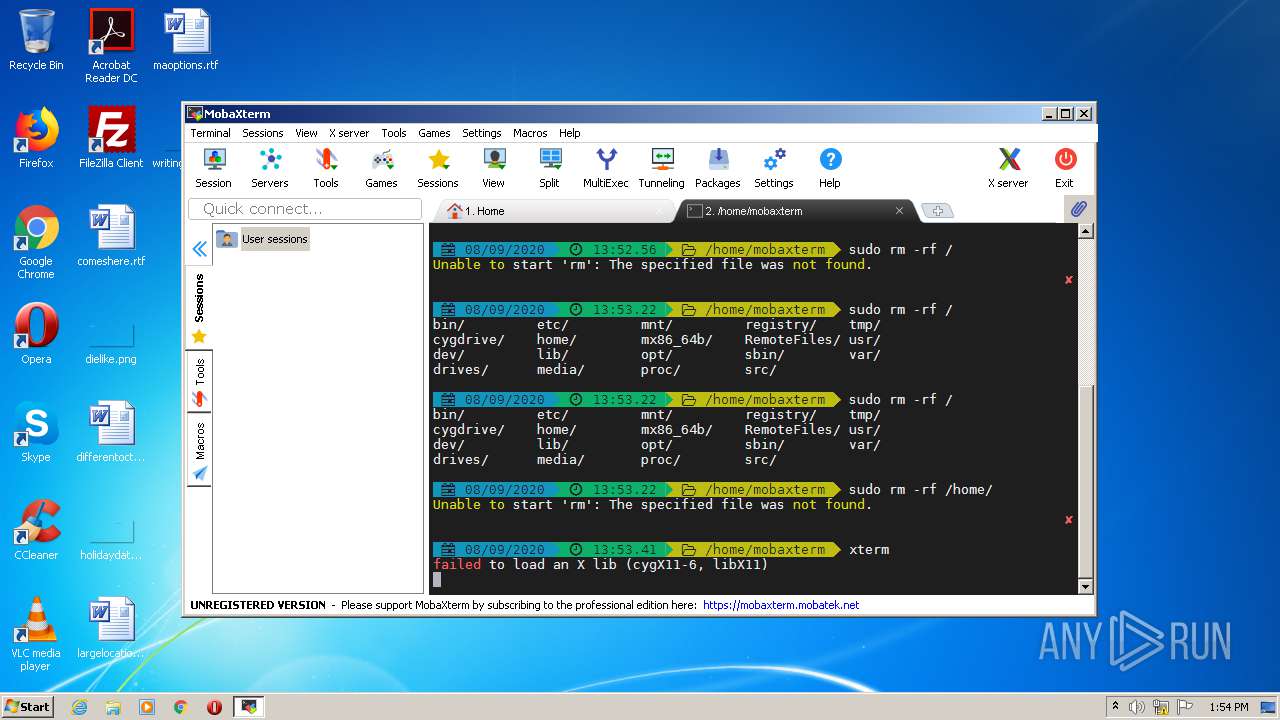Screen dimensions: 1280x720
Task: Open the Packages toolbar icon
Action: pyautogui.click(x=718, y=168)
